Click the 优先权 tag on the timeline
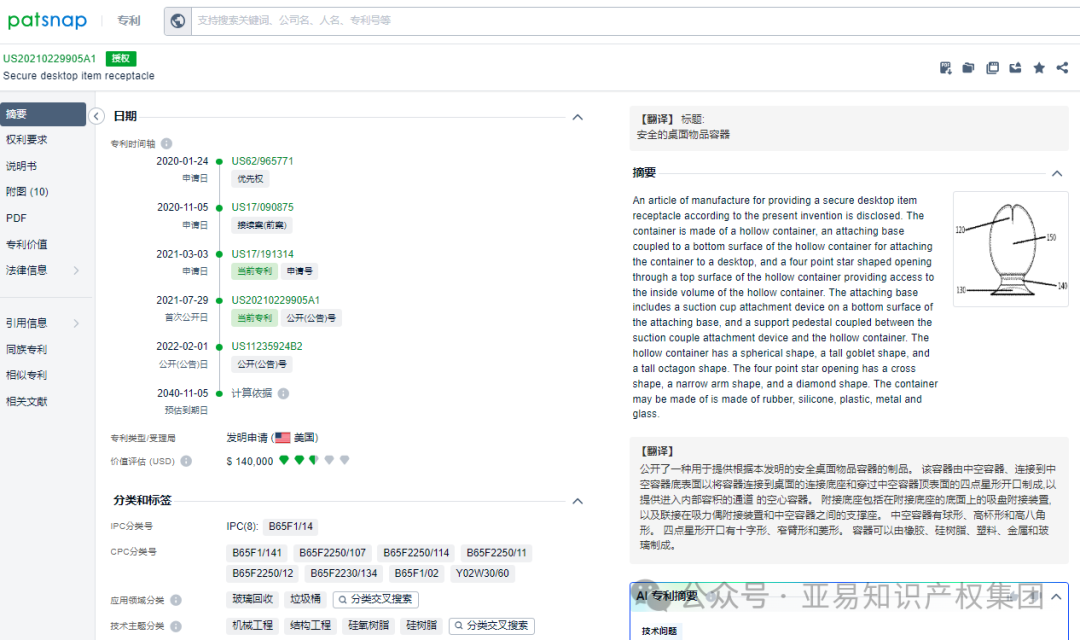Viewport: 1080px width, 640px height. (x=251, y=178)
